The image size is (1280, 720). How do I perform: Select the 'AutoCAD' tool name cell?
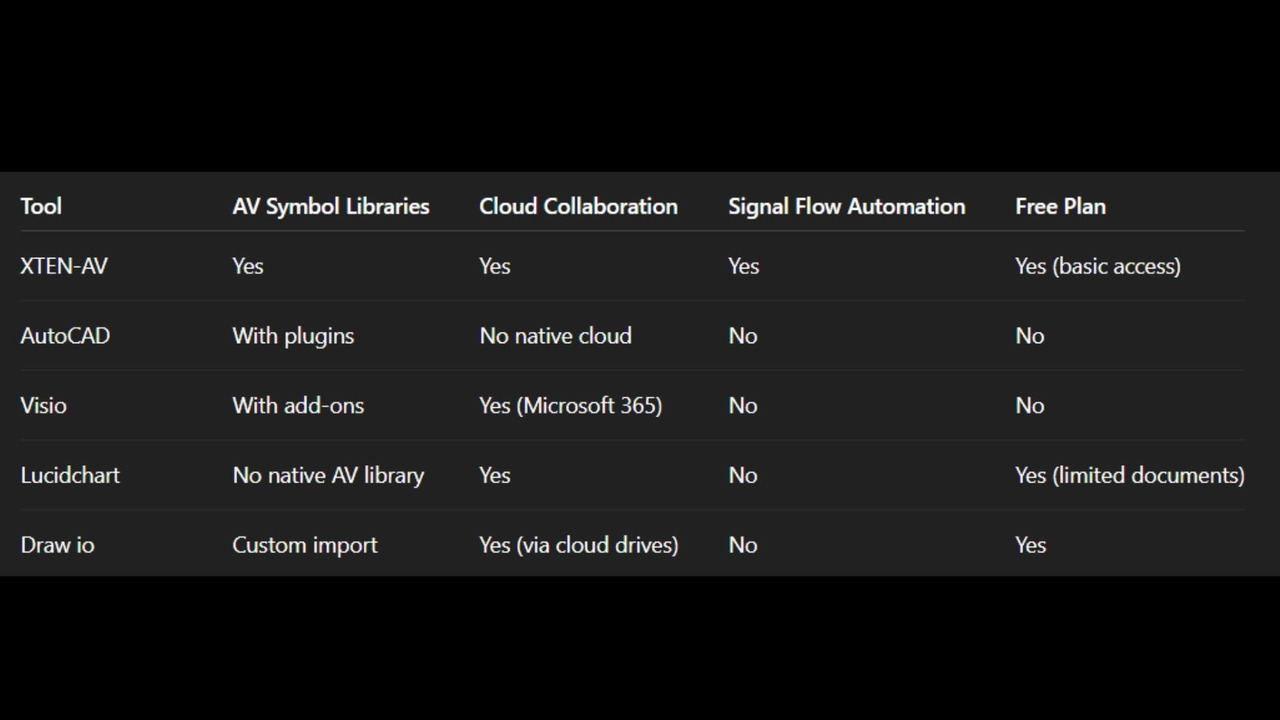click(65, 336)
